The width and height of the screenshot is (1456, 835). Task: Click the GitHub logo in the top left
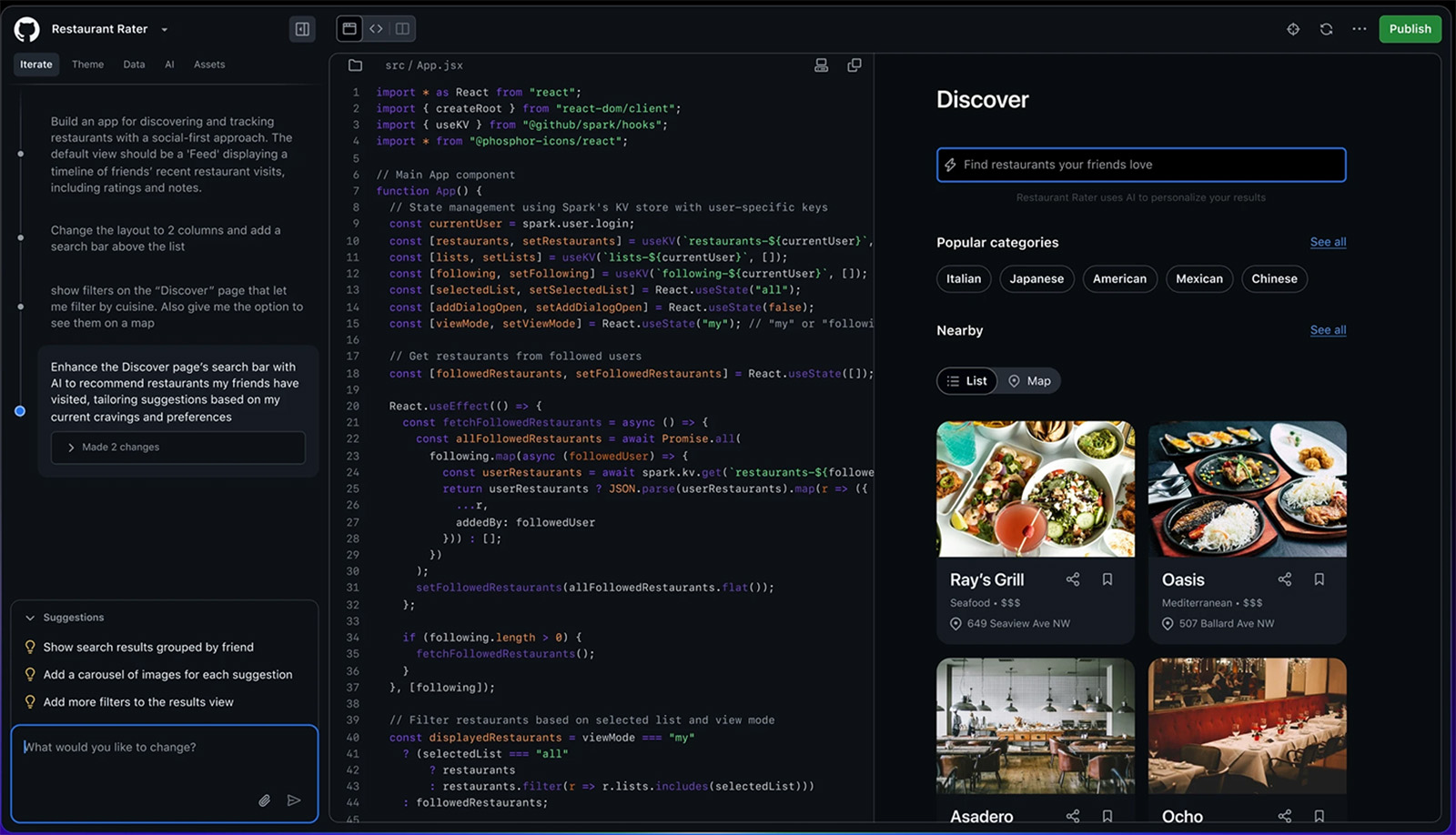tap(26, 28)
